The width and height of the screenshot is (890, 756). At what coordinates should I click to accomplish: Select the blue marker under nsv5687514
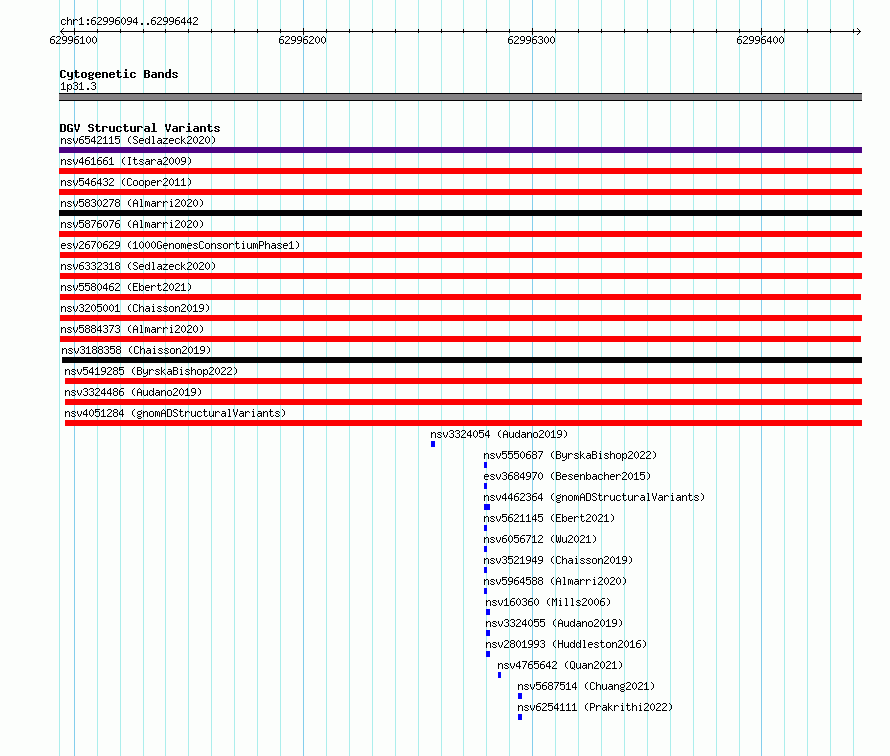520,696
